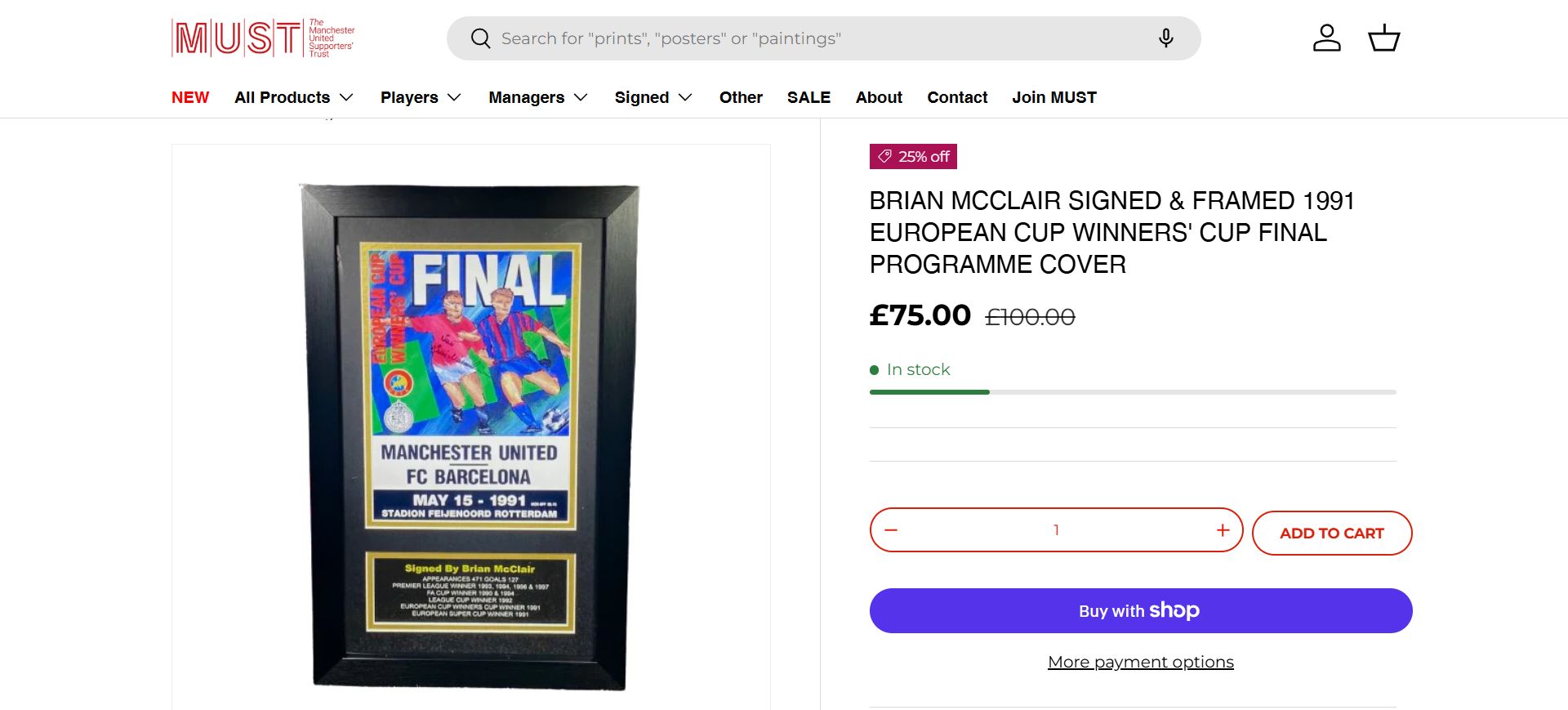Click the MUST supporters' trust logo
The width and height of the screenshot is (1568, 710).
[263, 38]
